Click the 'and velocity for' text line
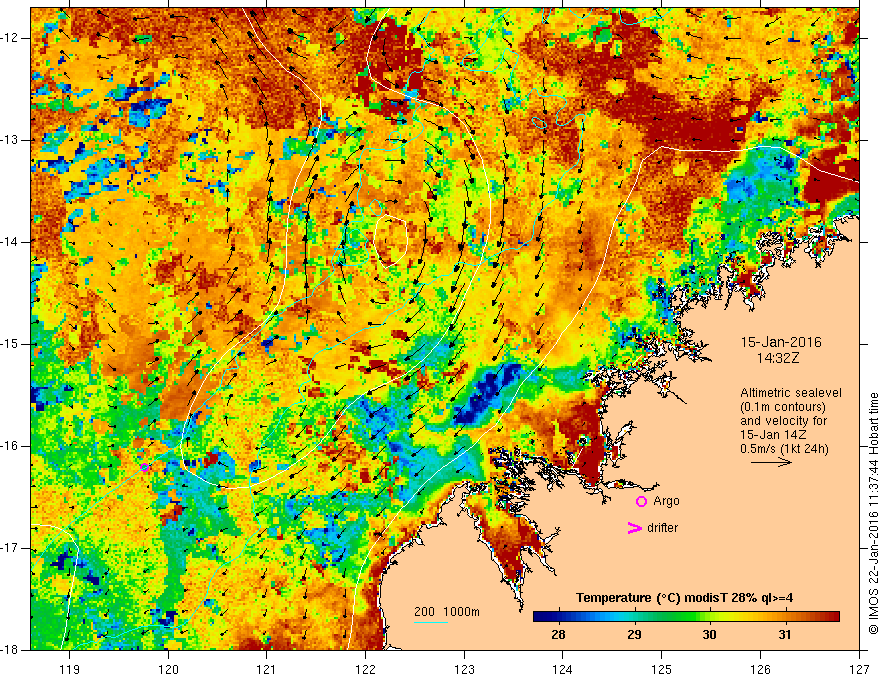The width and height of the screenshot is (880, 680). pyautogui.click(x=783, y=421)
